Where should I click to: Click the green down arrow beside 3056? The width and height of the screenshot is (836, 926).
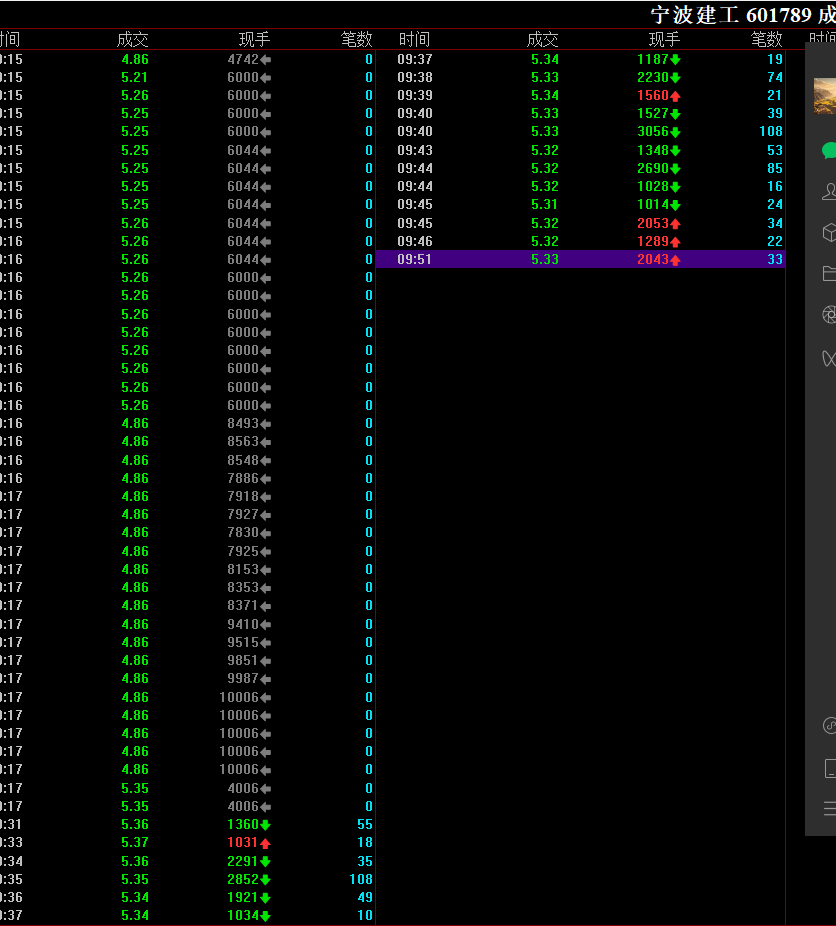(675, 132)
